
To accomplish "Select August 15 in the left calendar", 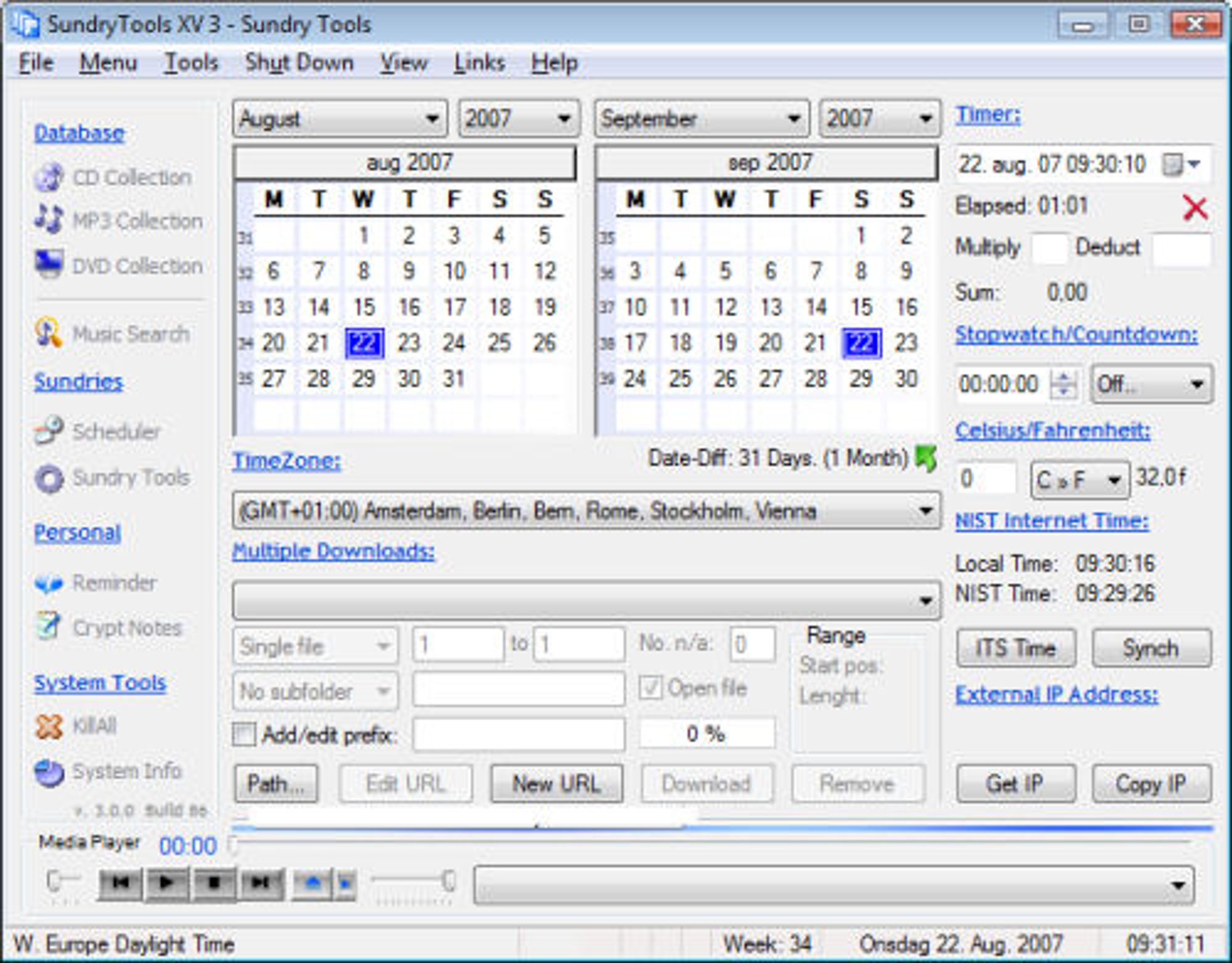I will [x=364, y=307].
